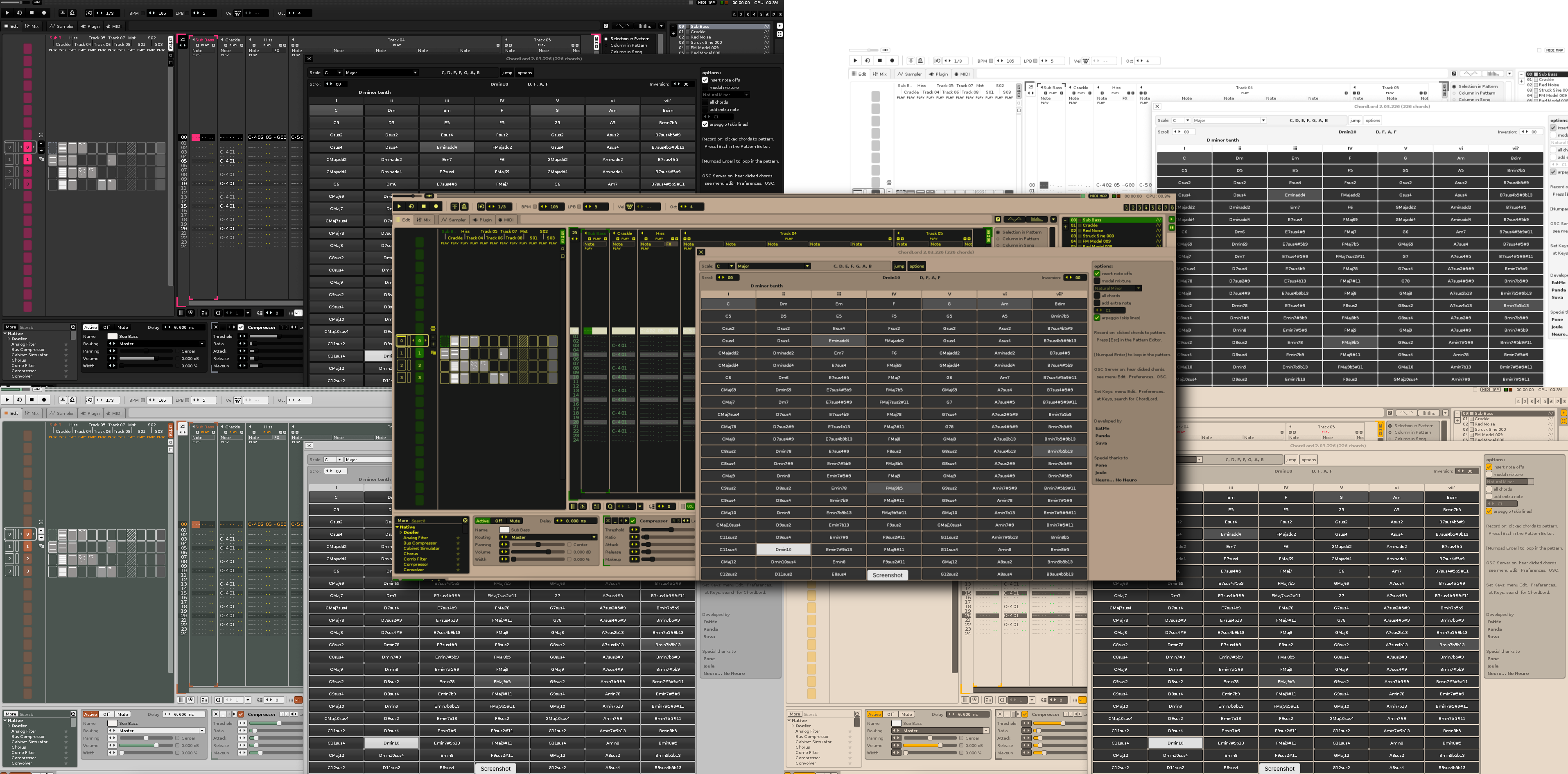Viewport: 1568px width, 774px height.
Task: Click the Vel keyboard velocity icon in front window
Action: pos(629,206)
